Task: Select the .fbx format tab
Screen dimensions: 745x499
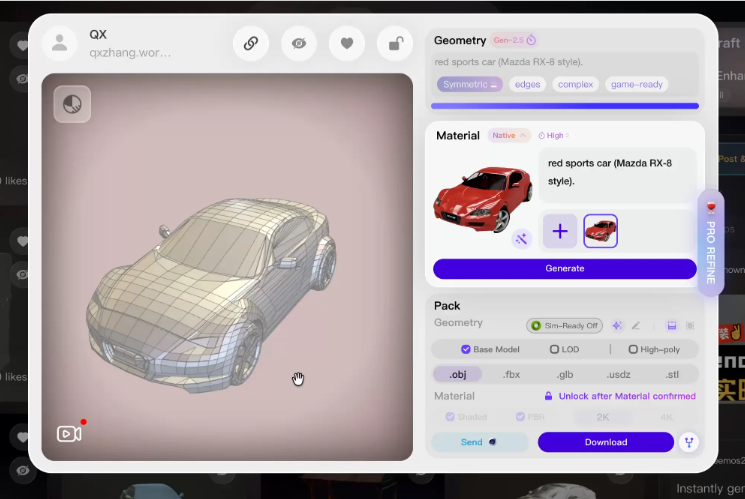Action: pyautogui.click(x=511, y=374)
